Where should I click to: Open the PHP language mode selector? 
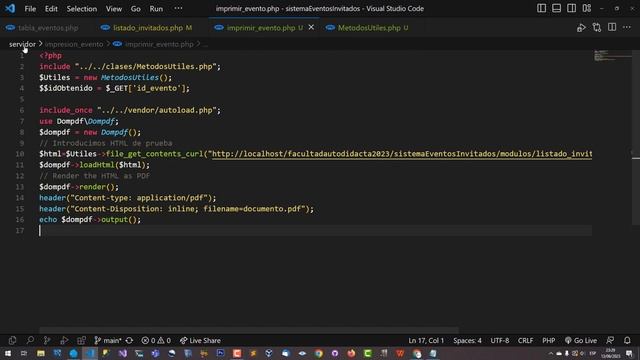pos(548,340)
